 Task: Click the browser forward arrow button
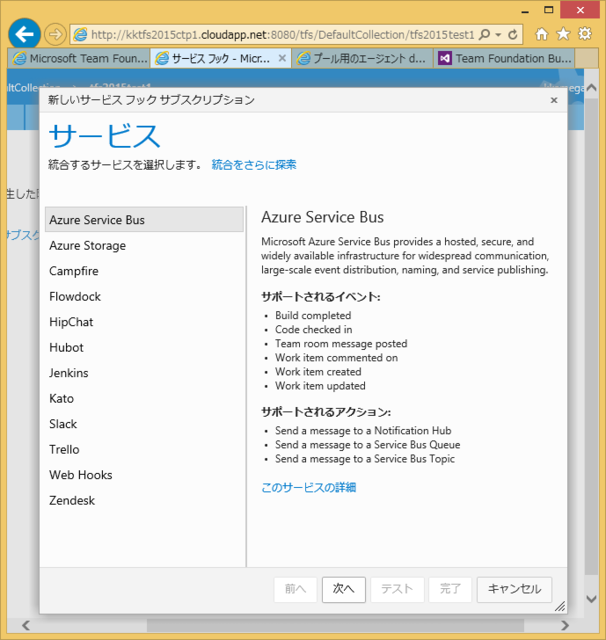pyautogui.click(x=55, y=34)
